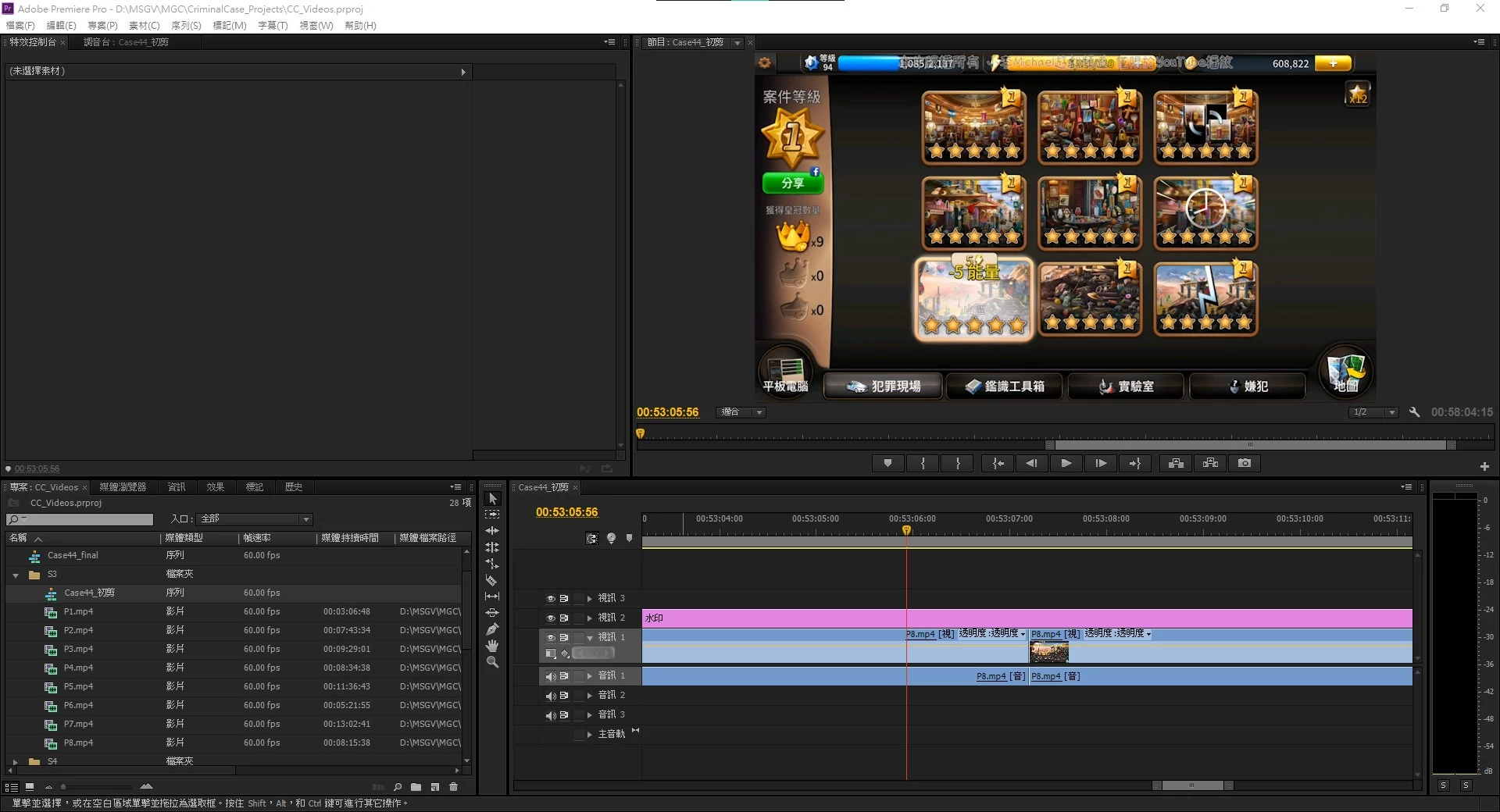Image resolution: width=1500 pixels, height=812 pixels.
Task: Play the program sequence
Action: 1066,463
